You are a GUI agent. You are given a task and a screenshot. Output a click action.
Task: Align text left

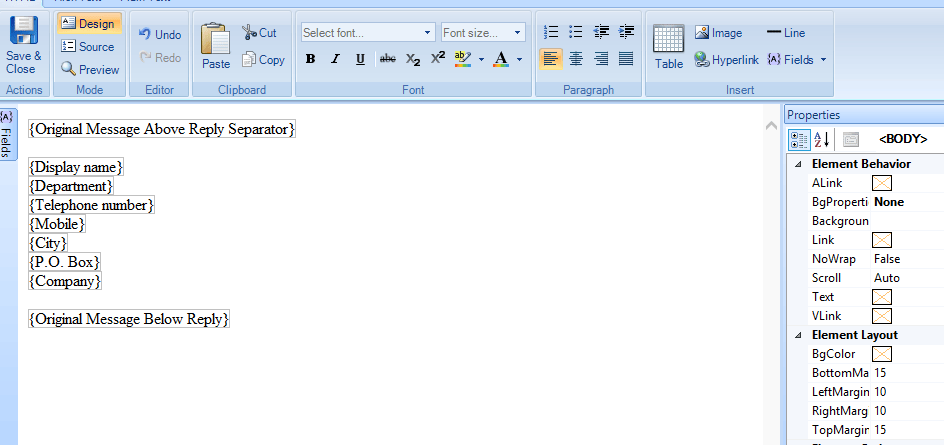point(551,58)
